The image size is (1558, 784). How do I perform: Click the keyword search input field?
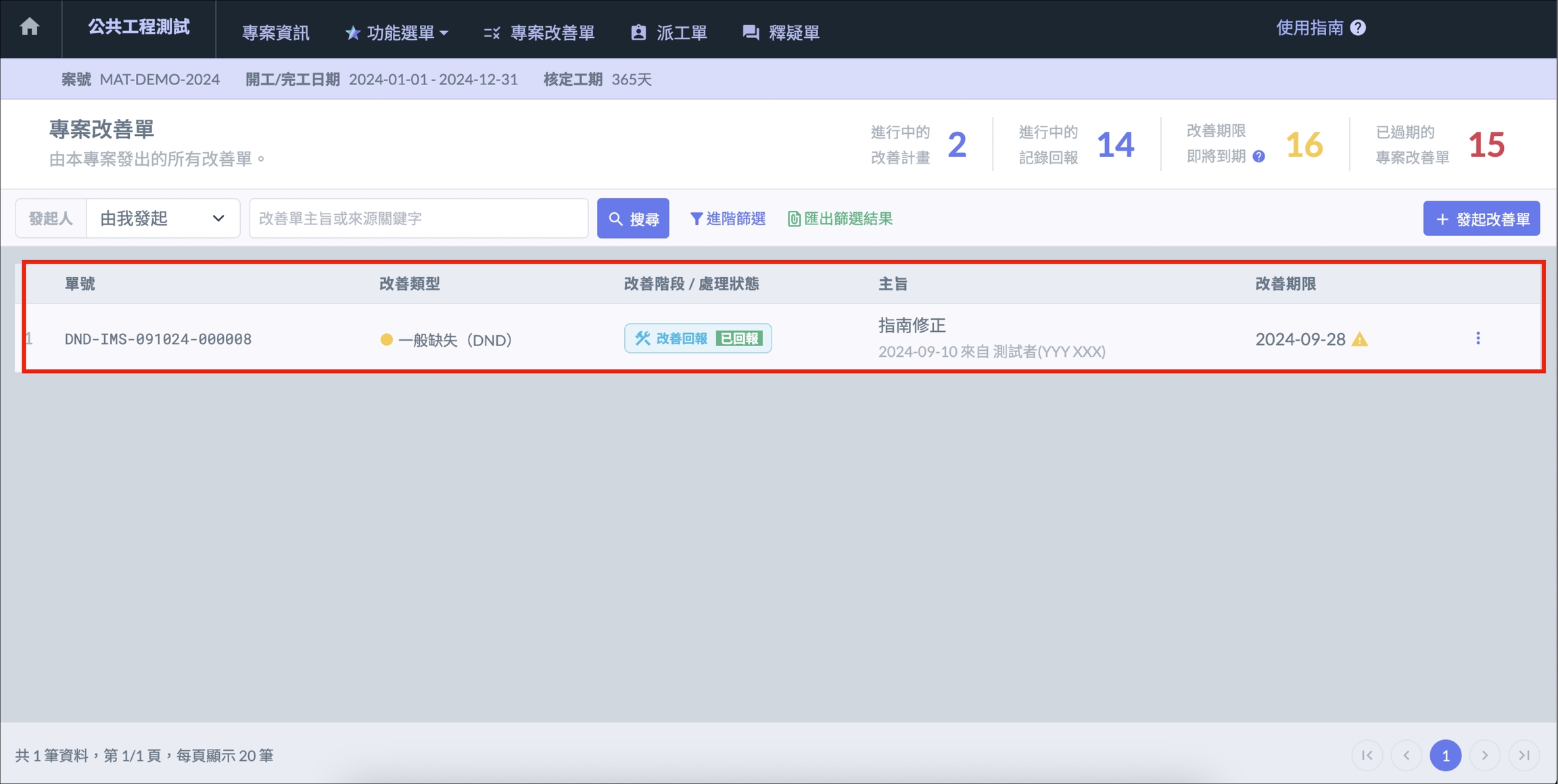419,218
